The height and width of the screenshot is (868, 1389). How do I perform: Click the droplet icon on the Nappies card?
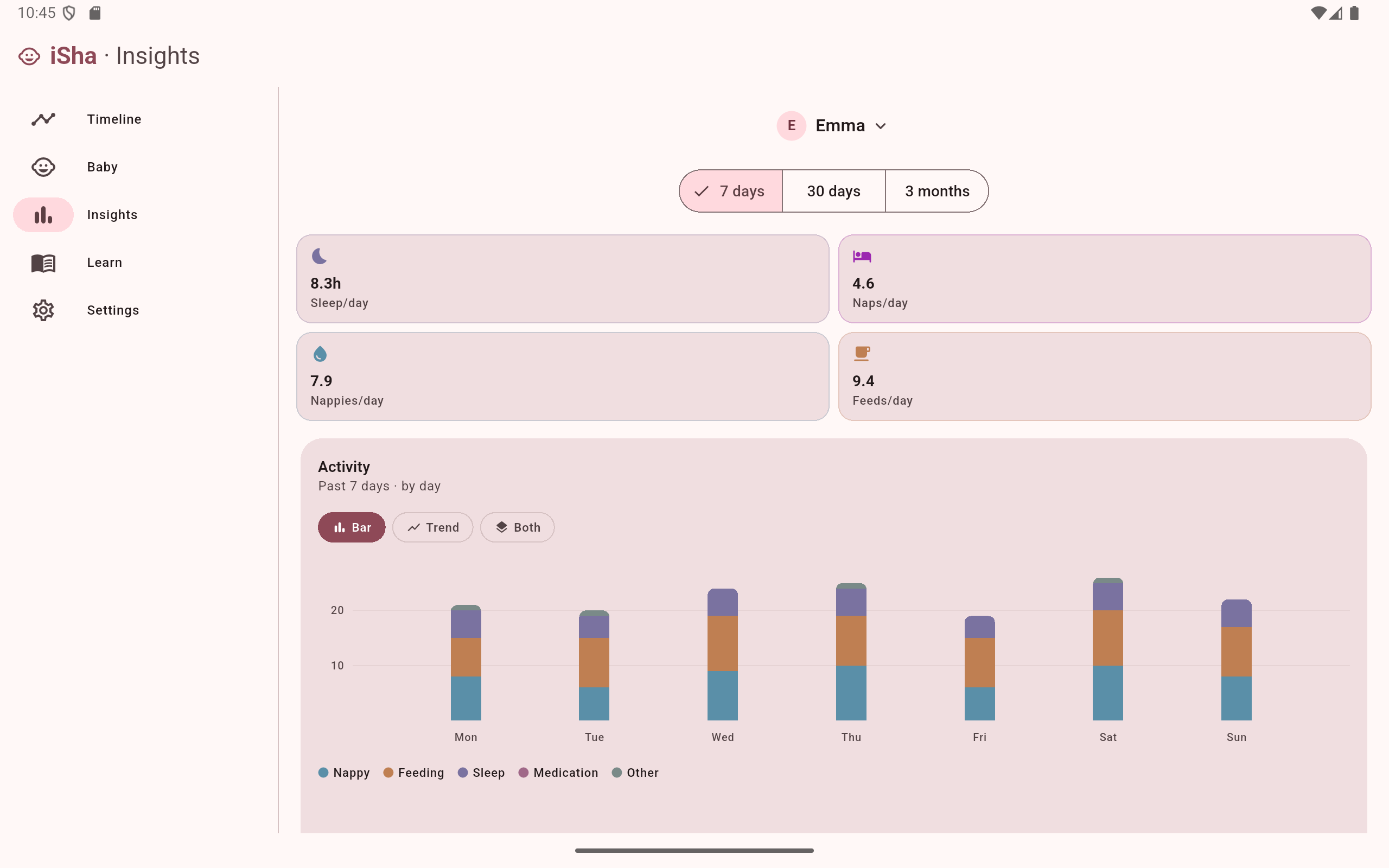coord(320,354)
